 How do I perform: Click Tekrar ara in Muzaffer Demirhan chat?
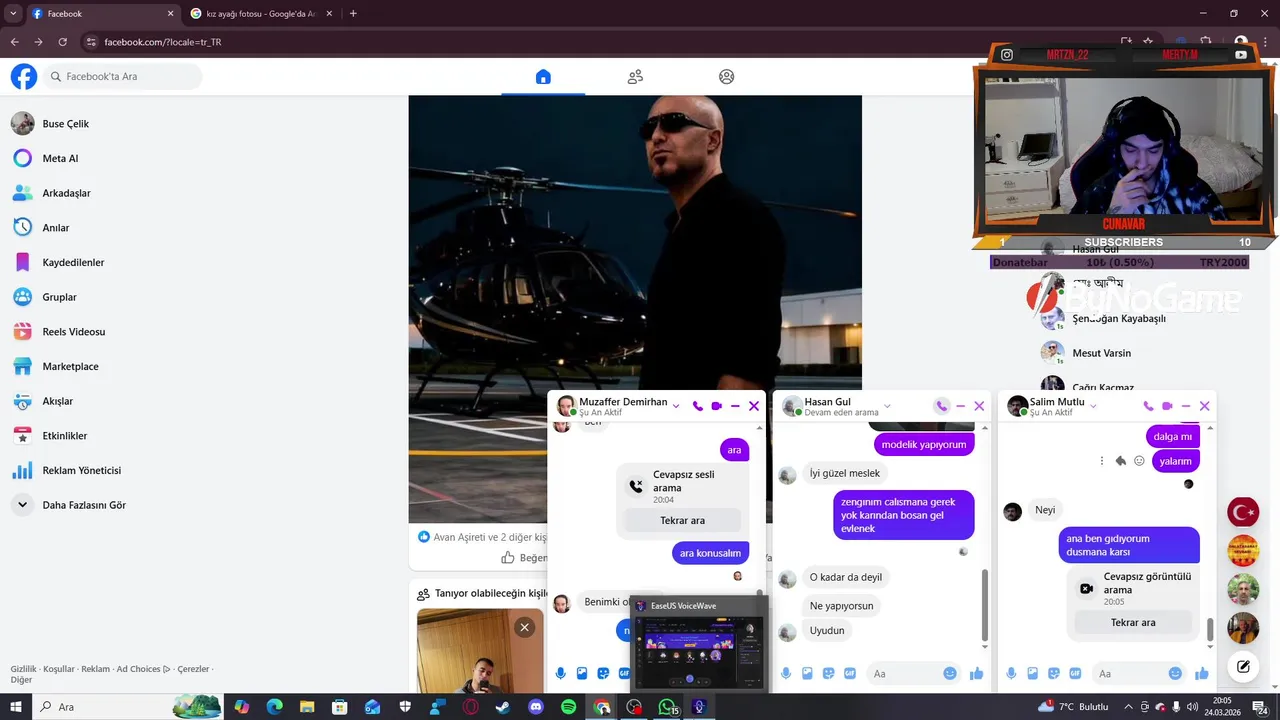point(683,520)
